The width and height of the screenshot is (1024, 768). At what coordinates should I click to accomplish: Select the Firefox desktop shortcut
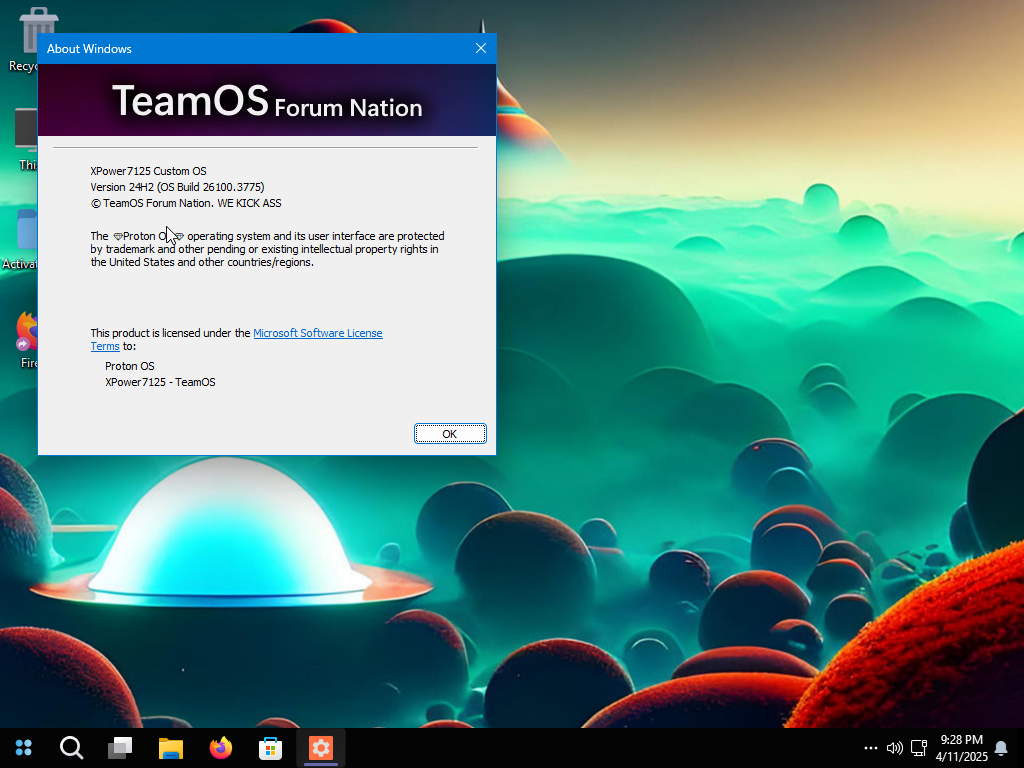(x=25, y=340)
